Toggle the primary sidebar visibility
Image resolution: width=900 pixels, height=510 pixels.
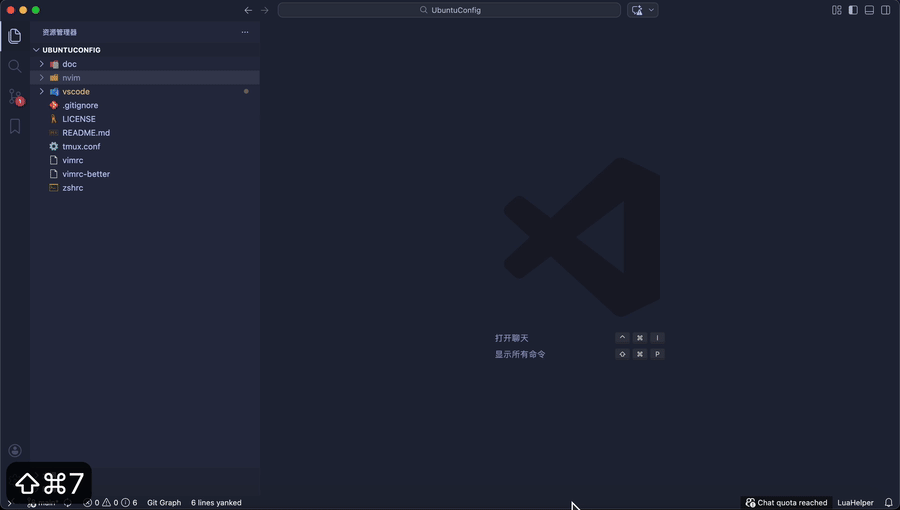point(853,10)
